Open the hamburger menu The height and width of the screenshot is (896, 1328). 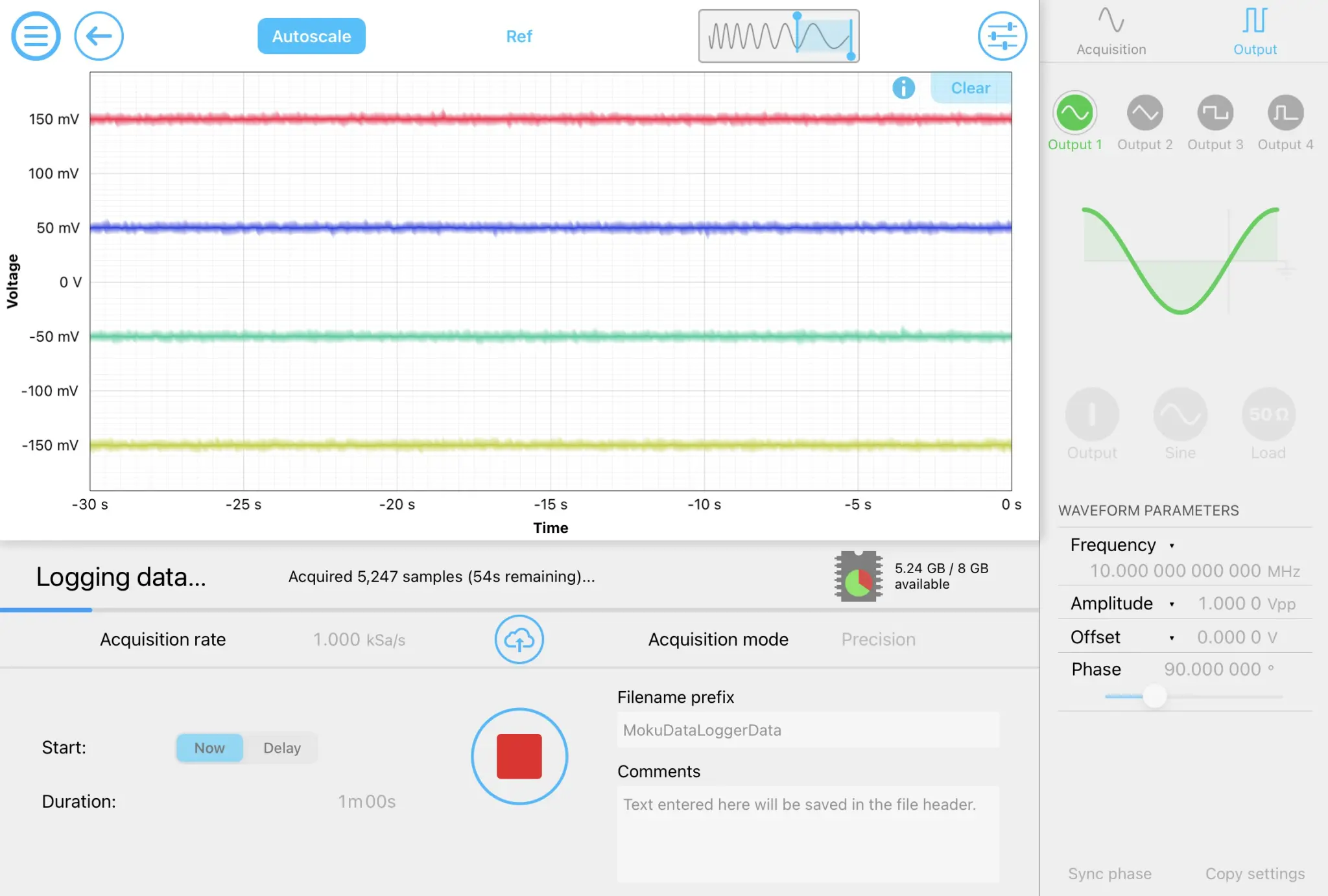coord(36,36)
